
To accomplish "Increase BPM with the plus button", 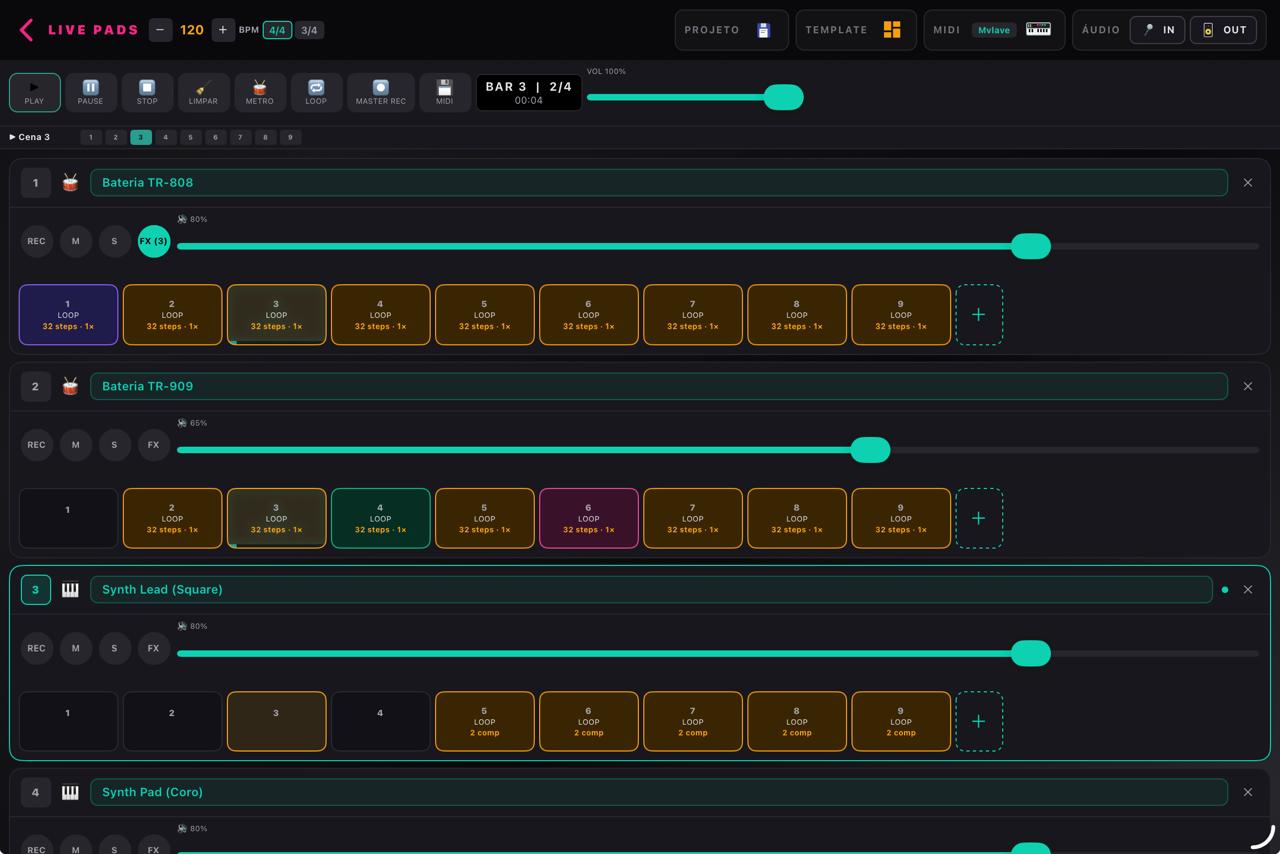I will tap(222, 30).
